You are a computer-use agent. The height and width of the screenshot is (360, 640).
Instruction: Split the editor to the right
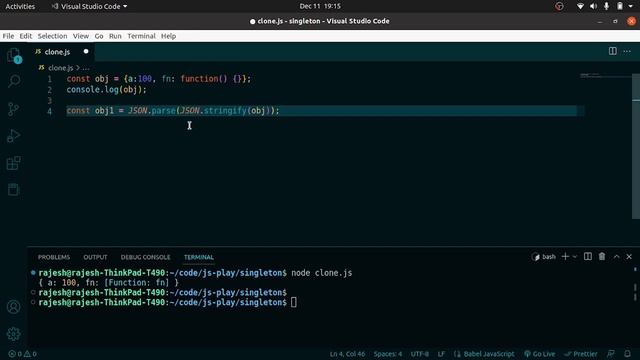coord(612,51)
